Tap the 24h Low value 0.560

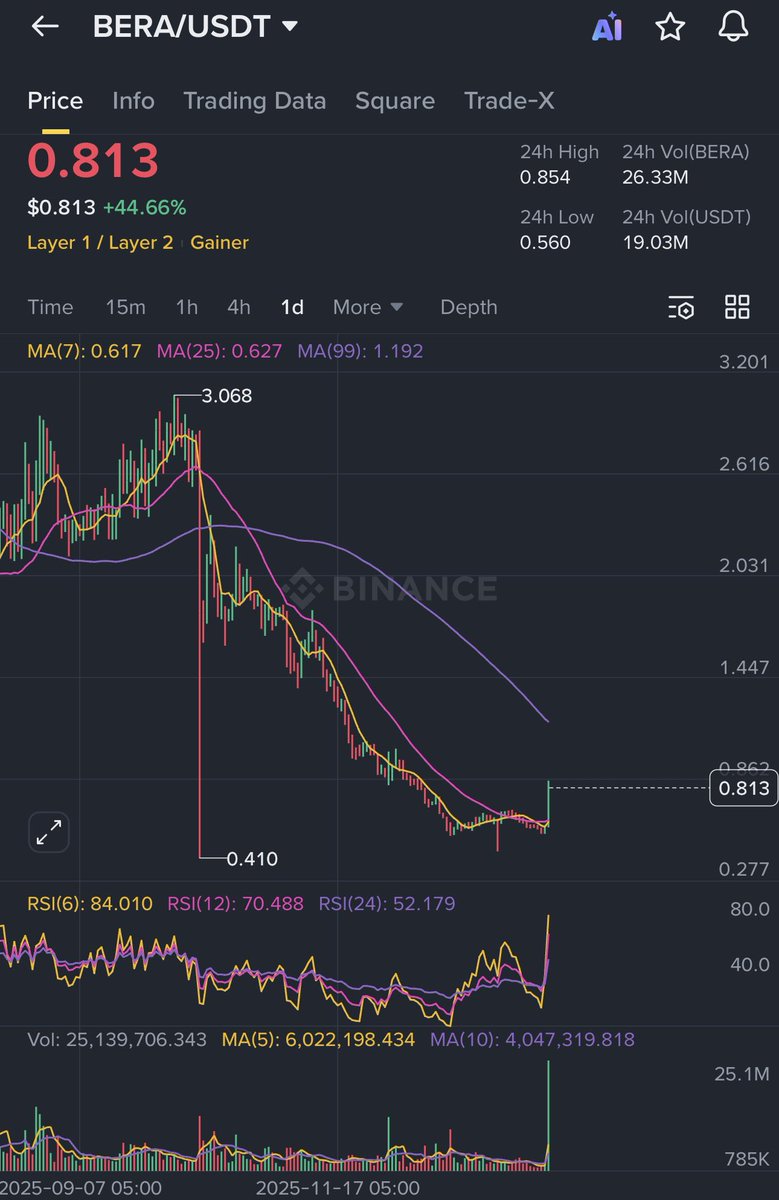click(x=545, y=242)
